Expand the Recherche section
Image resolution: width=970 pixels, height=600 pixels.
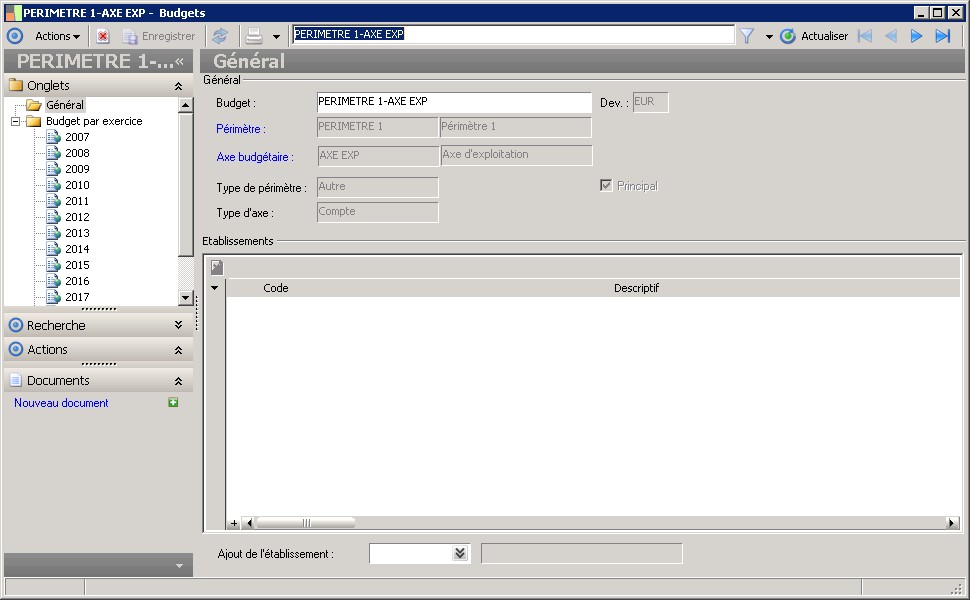point(178,325)
